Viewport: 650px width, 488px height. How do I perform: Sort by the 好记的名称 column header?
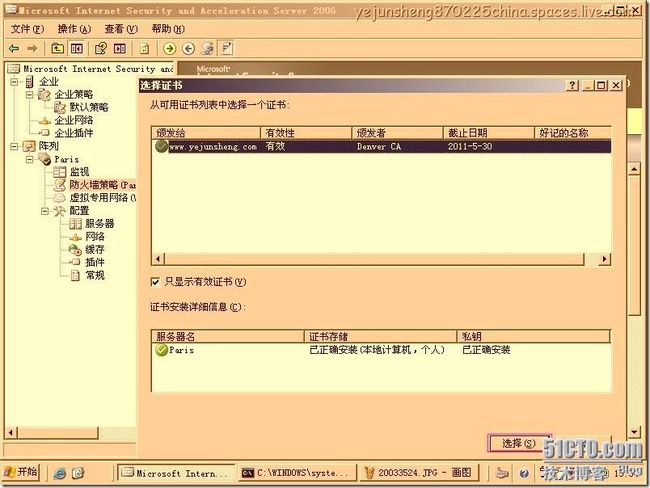point(573,133)
